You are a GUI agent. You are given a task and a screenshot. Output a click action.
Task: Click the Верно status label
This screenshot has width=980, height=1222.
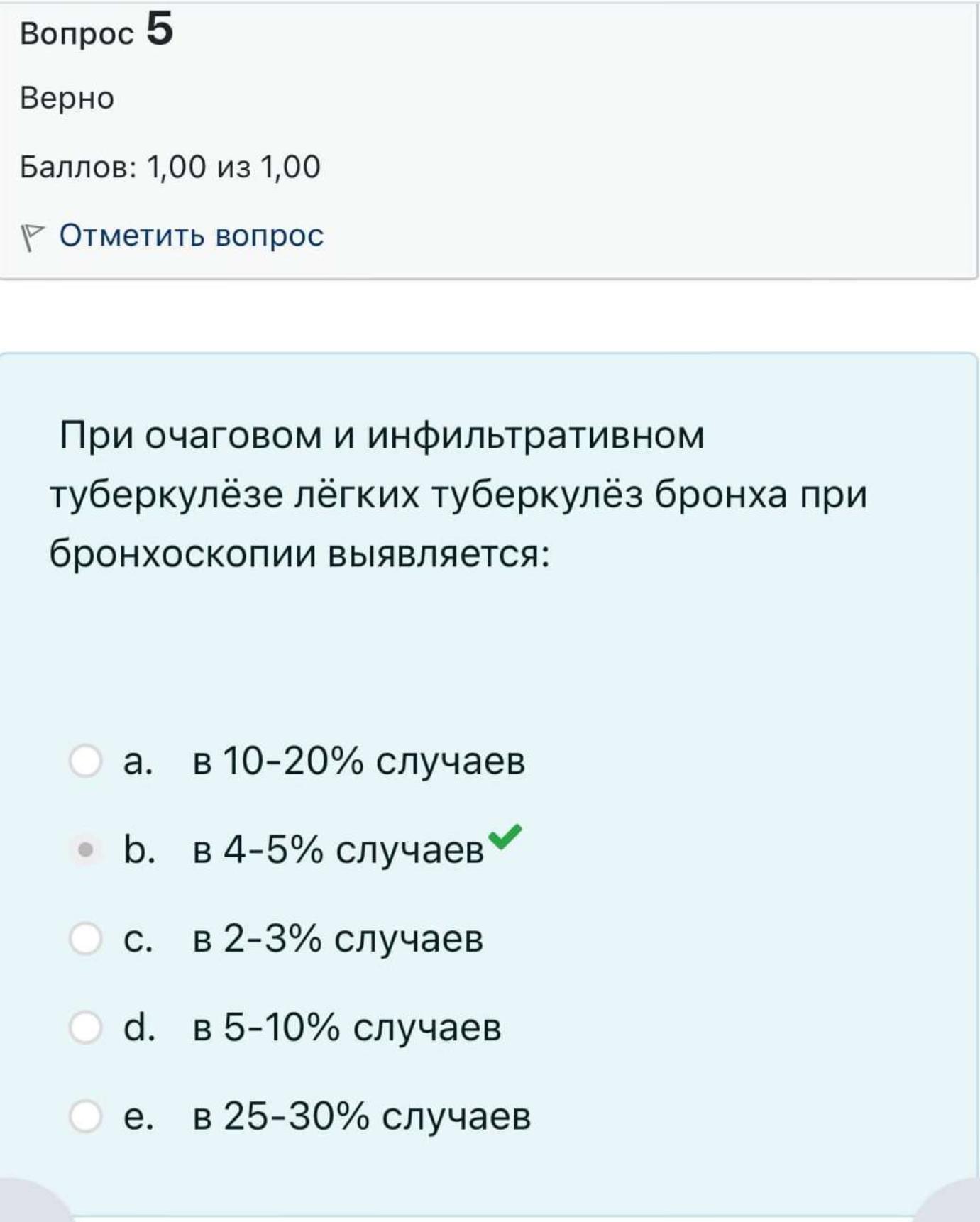(67, 98)
